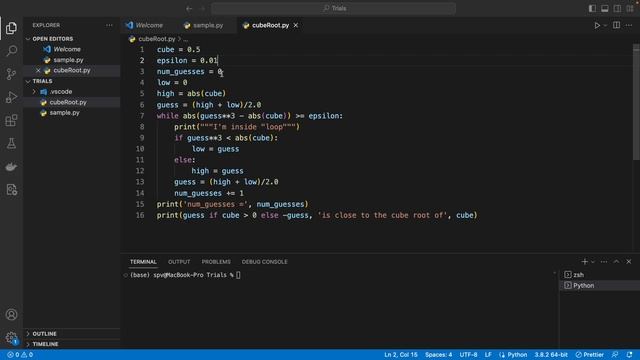Click cubeRoot.py in the breadcrumb

(x=156, y=39)
